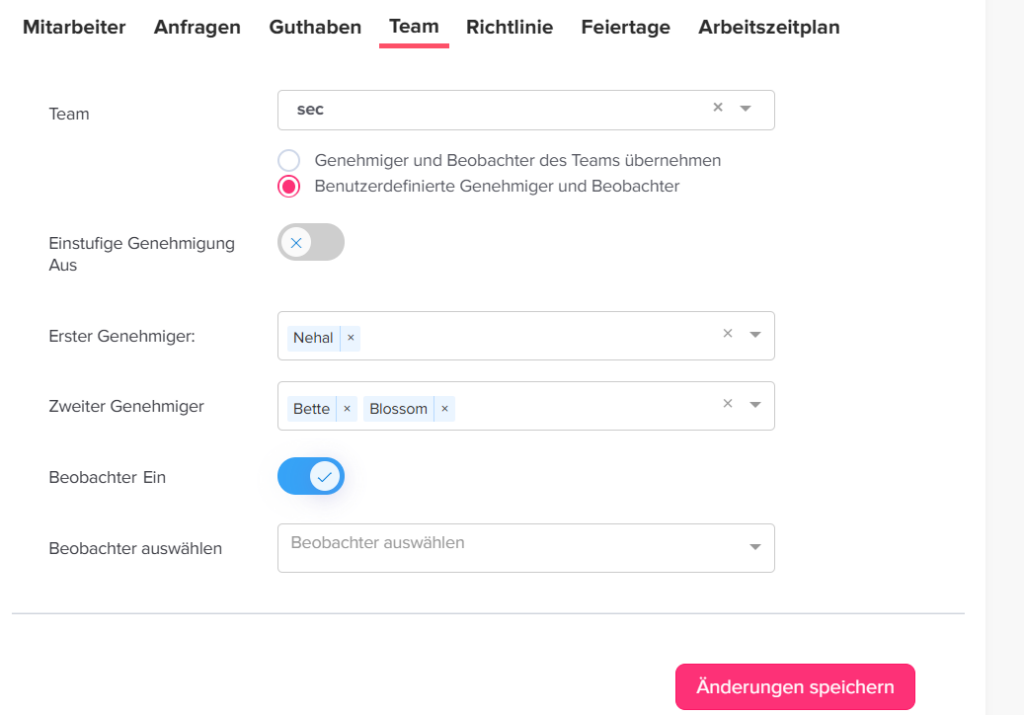
Task: Open the Beobachter auswählen dropdown
Action: pos(755,547)
